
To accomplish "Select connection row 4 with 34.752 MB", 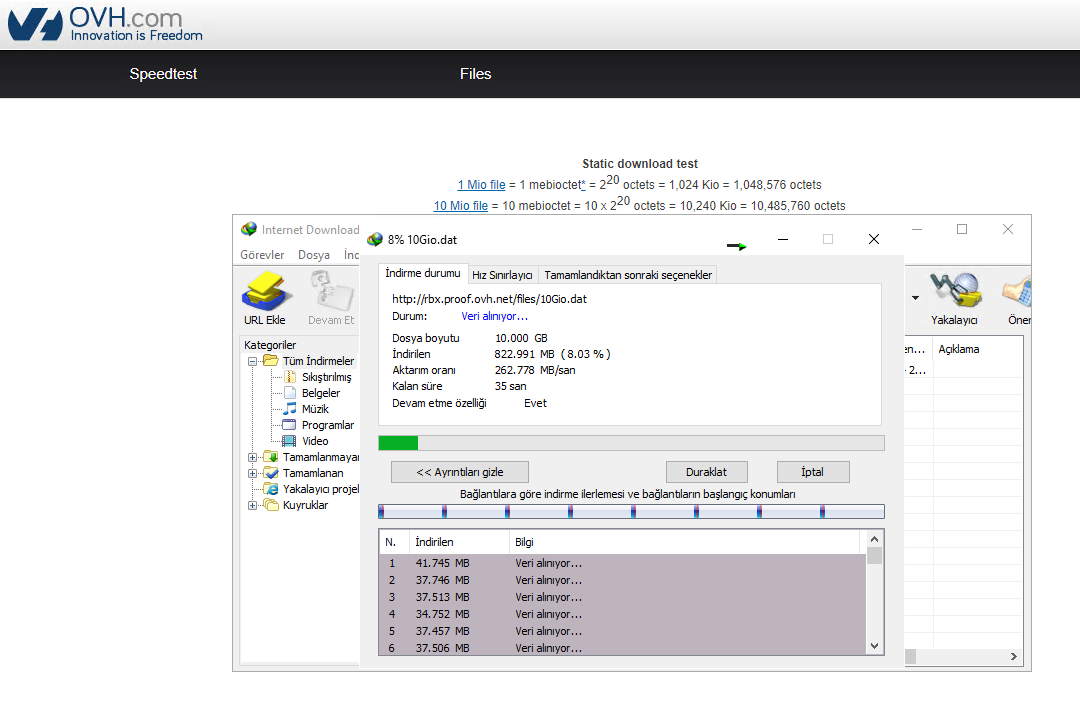I will [623, 614].
